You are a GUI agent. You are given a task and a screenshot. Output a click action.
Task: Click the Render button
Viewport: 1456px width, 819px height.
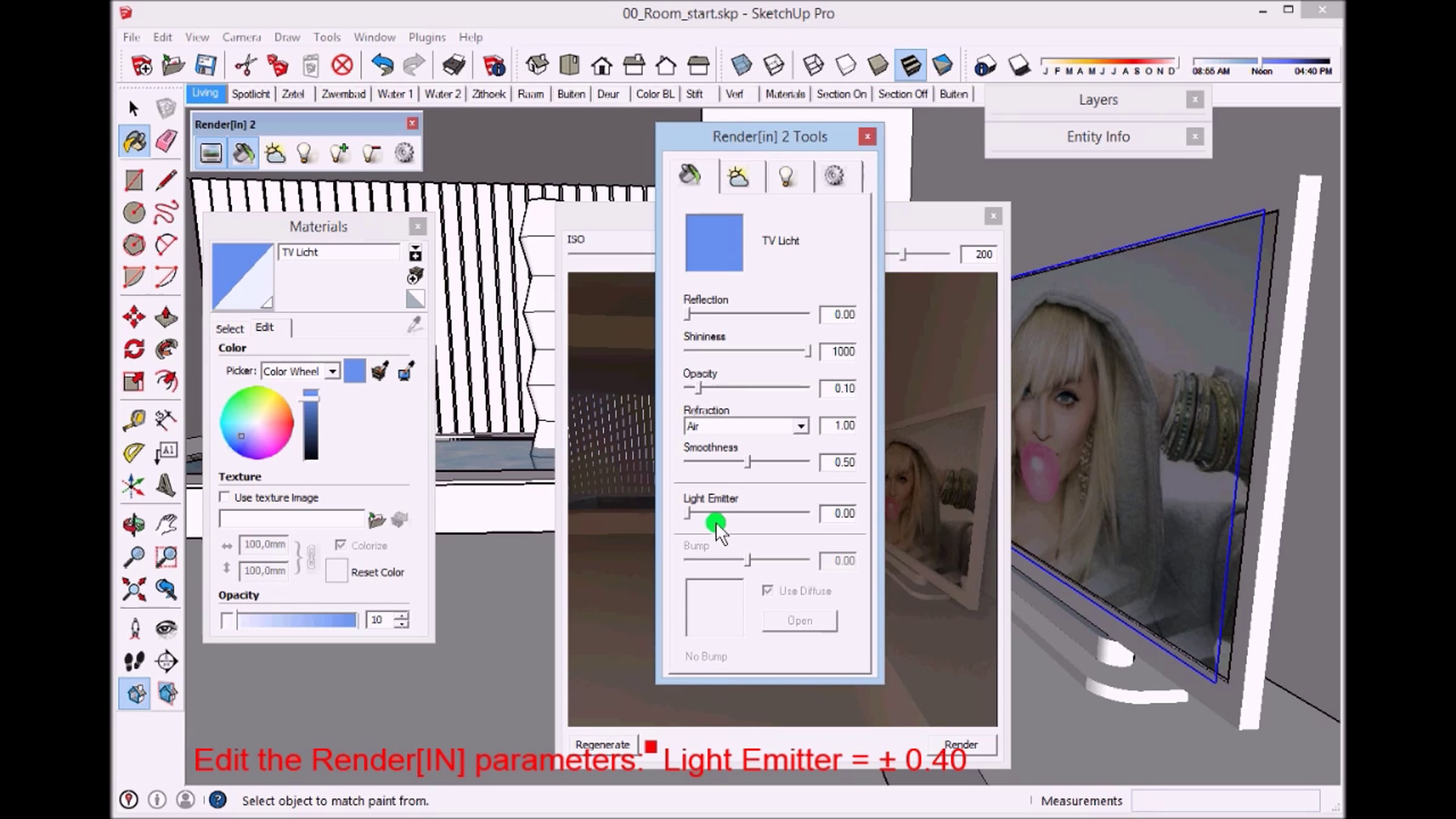point(961,744)
